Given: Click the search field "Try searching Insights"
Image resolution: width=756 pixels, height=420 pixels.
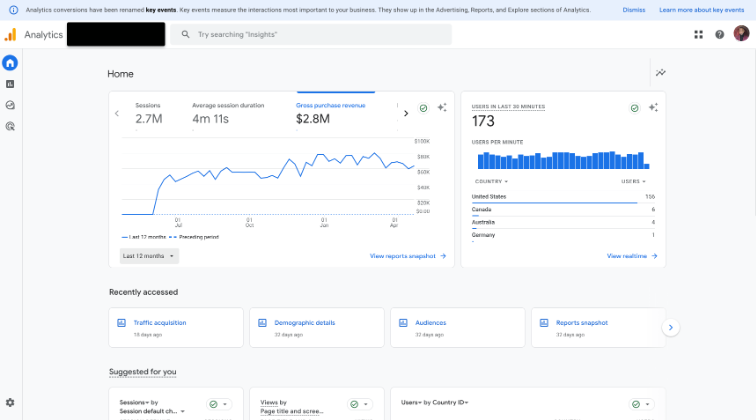Looking at the screenshot, I should point(311,34).
